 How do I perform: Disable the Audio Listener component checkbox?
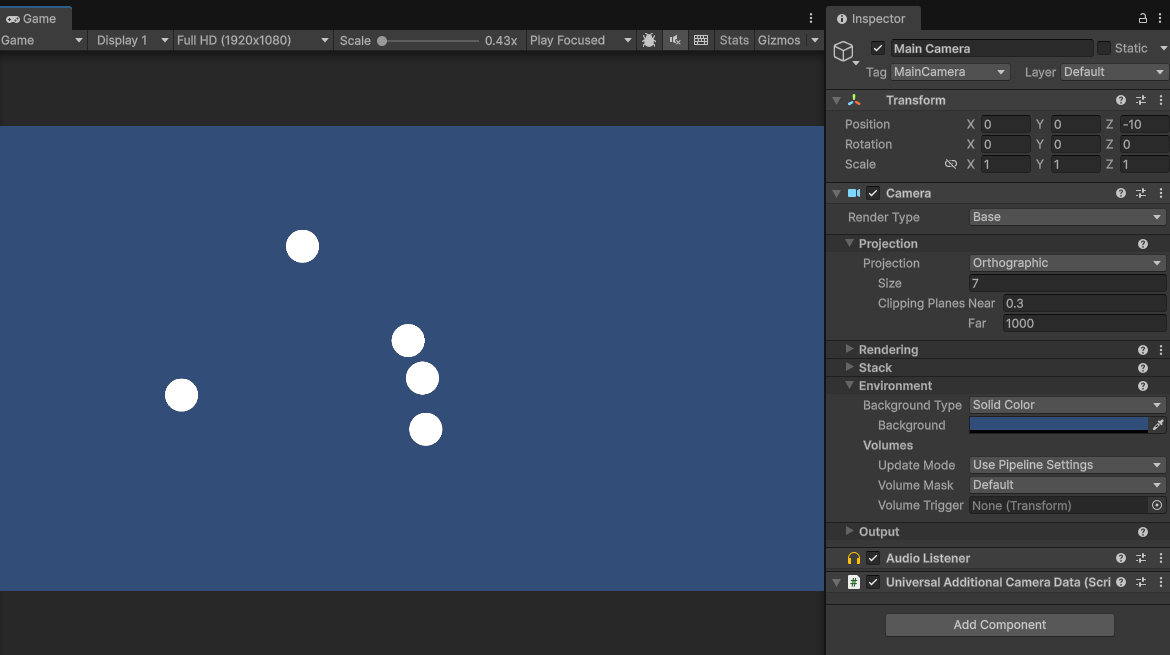(x=873, y=558)
